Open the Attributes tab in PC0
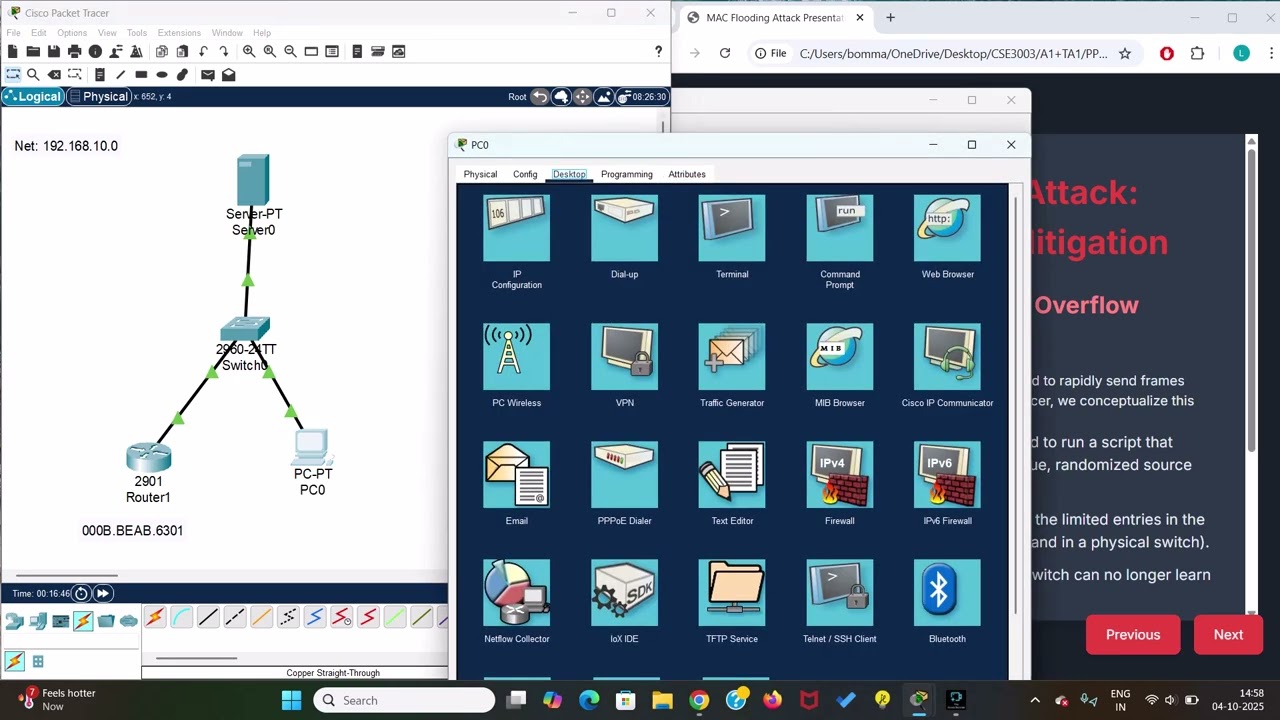The height and width of the screenshot is (720, 1280). (687, 174)
